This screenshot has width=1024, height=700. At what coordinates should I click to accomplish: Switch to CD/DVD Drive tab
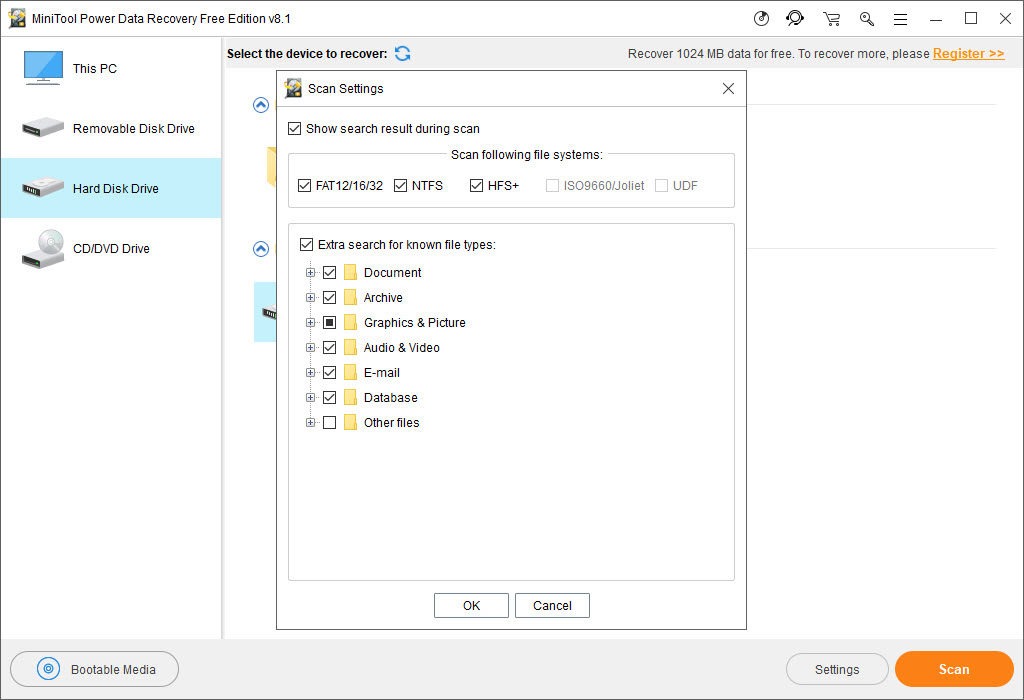click(x=111, y=248)
